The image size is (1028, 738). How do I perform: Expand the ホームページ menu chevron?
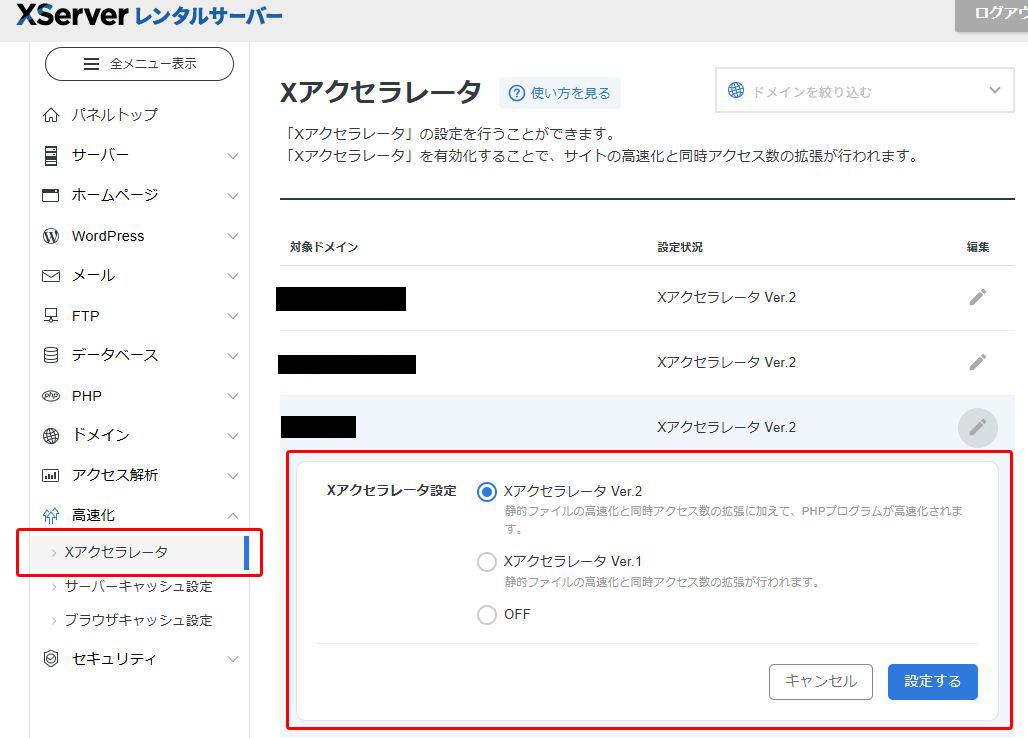tap(233, 196)
